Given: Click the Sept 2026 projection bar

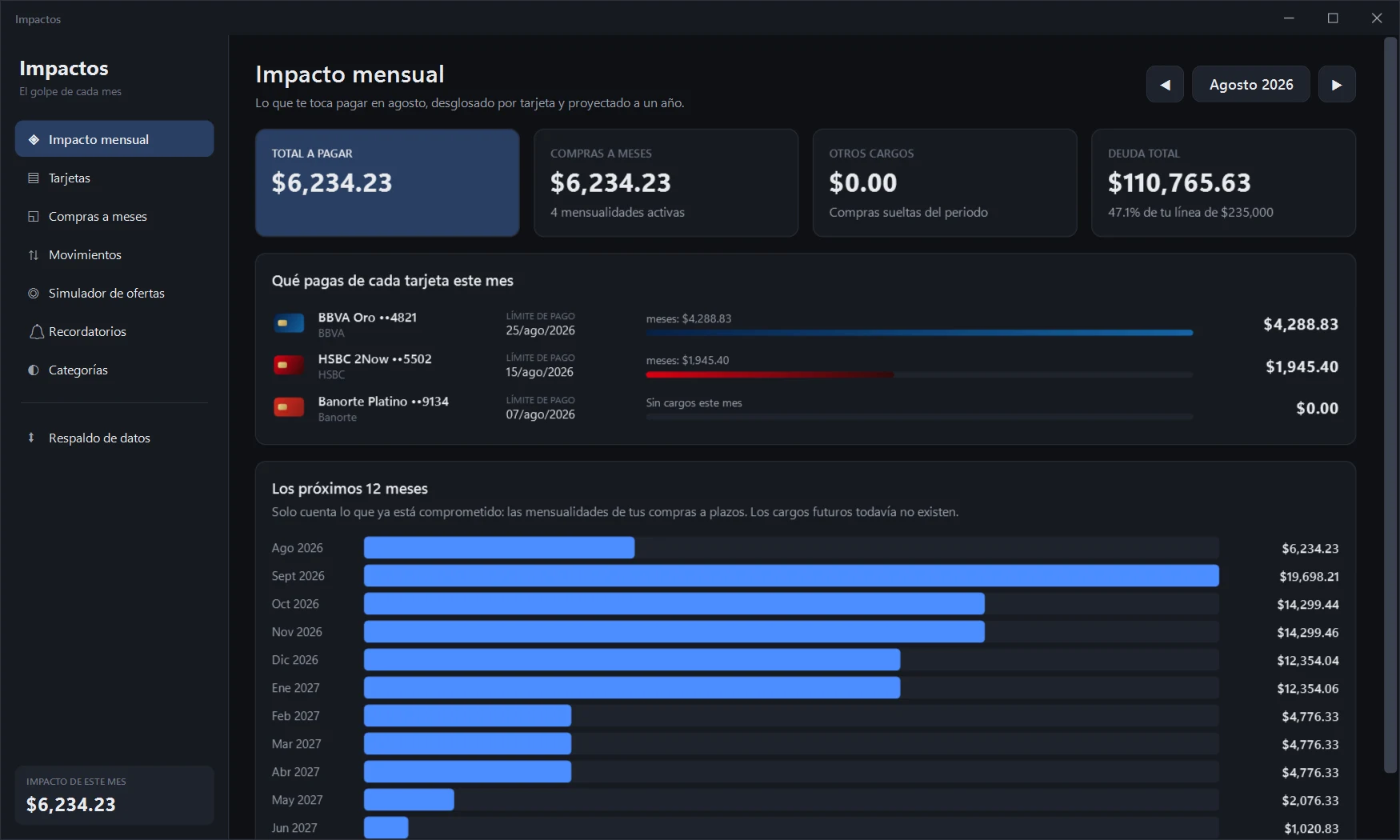Looking at the screenshot, I should 791,576.
